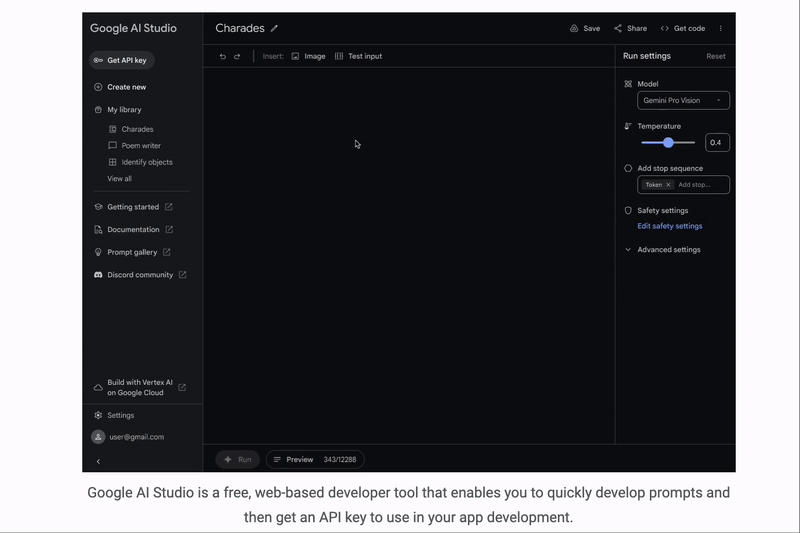Reset the run settings
Image resolution: width=800 pixels, height=533 pixels.
coord(716,57)
